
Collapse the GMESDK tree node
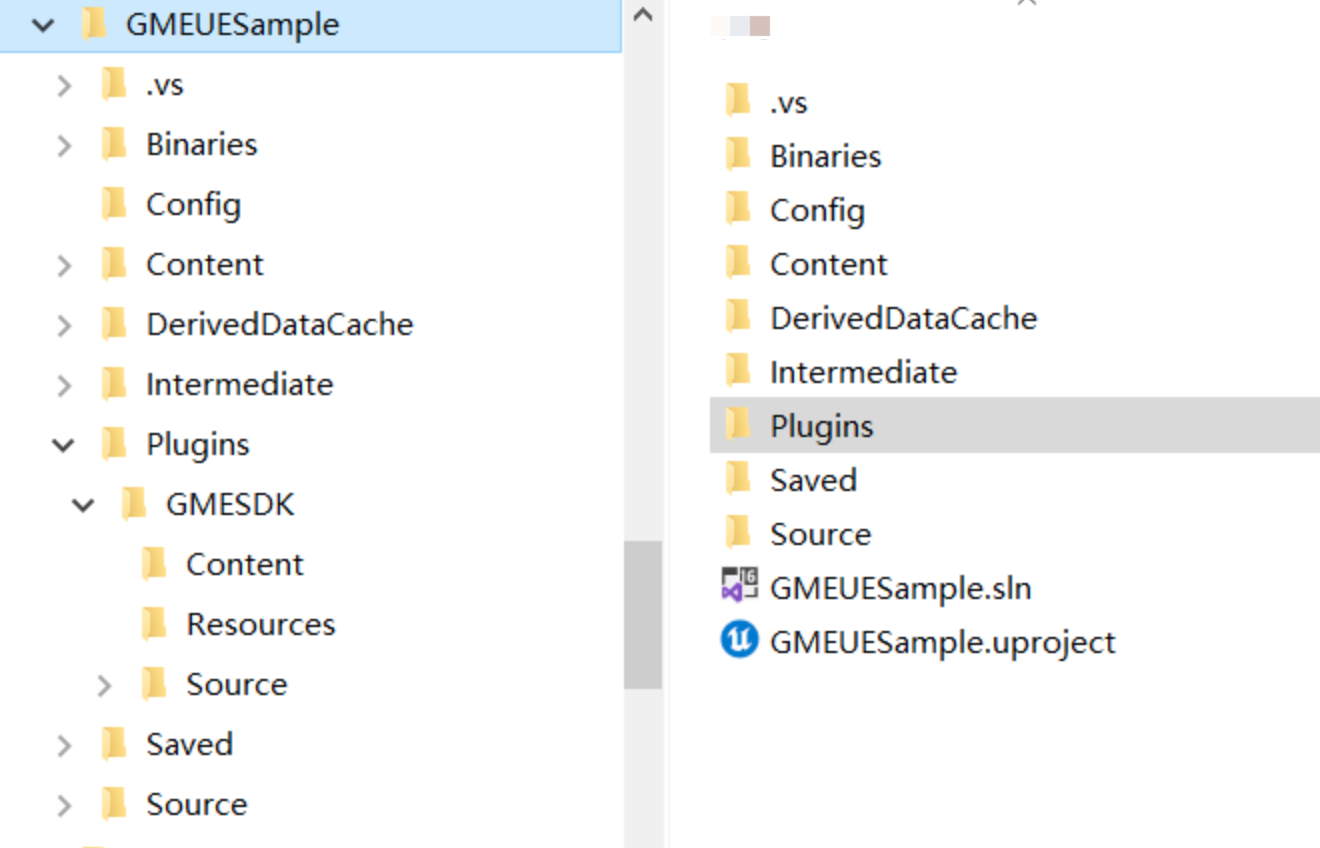(84, 504)
